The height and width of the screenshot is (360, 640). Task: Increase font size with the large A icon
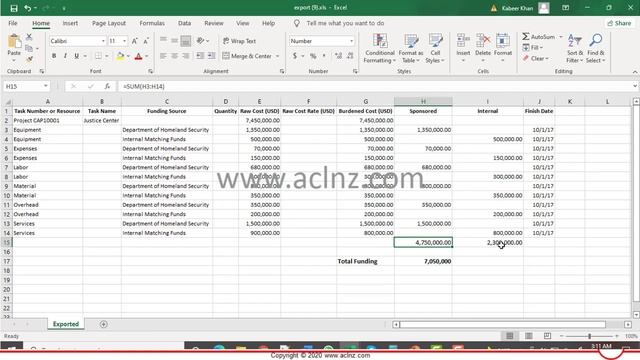click(135, 41)
